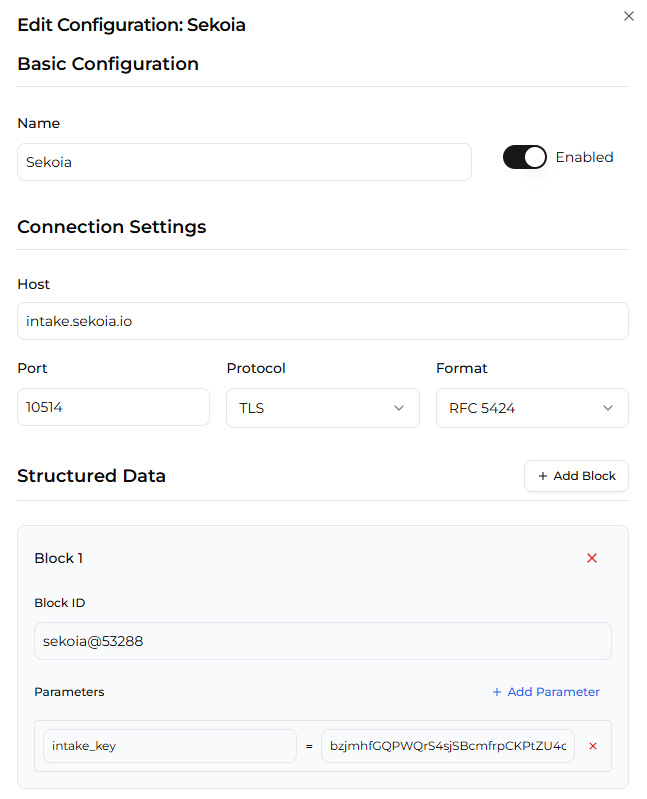Click the Host field label
Image resolution: width=647 pixels, height=799 pixels.
[34, 284]
